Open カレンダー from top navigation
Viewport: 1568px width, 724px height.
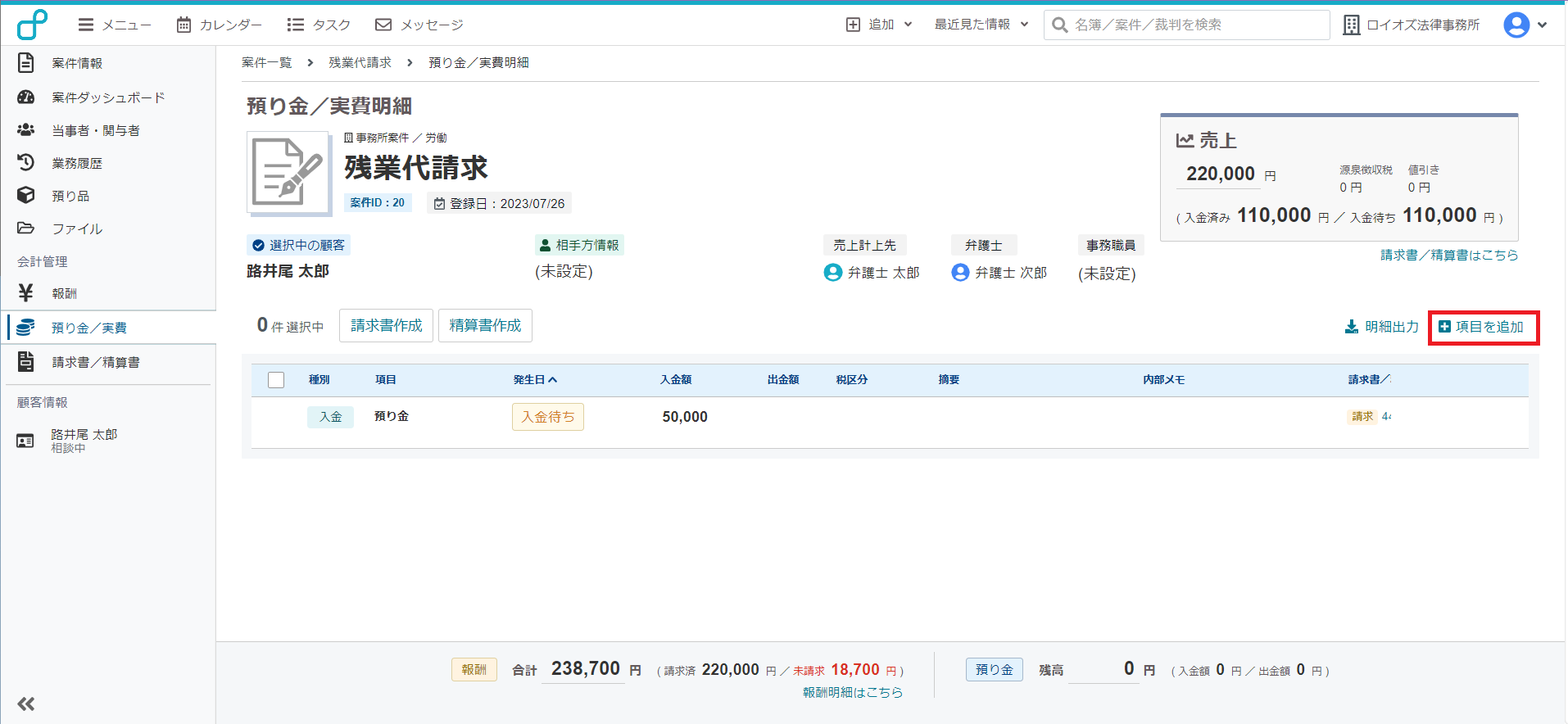[219, 25]
